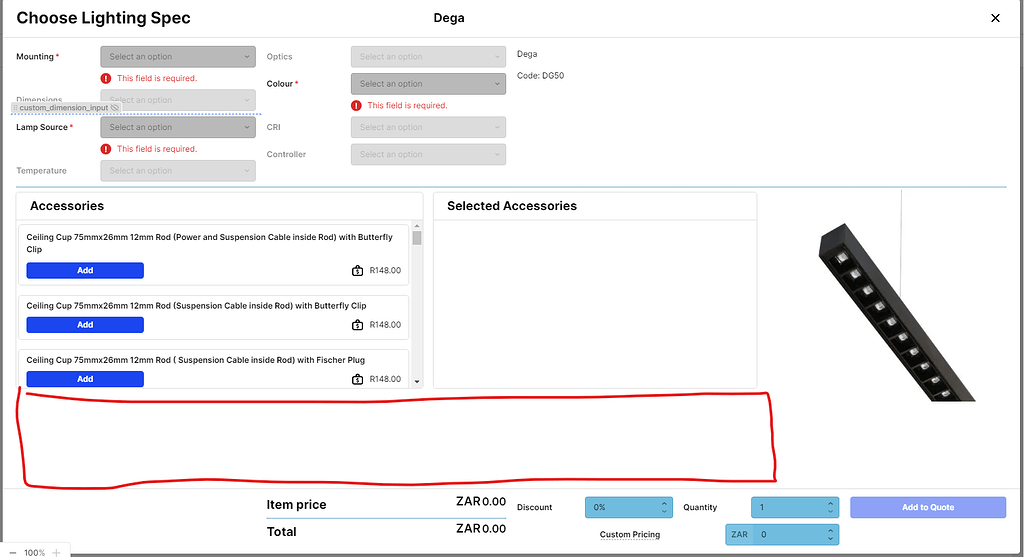Open the Mounting dropdown

coord(178,57)
